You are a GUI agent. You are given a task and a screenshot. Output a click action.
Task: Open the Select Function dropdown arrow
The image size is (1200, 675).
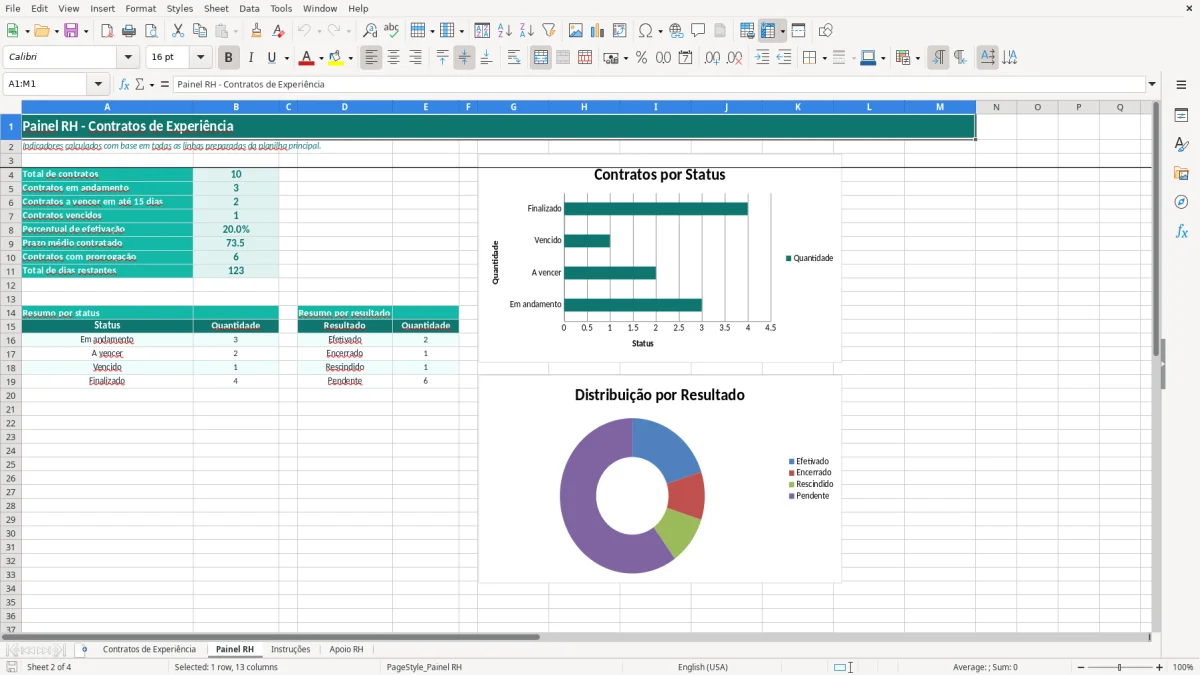click(152, 84)
